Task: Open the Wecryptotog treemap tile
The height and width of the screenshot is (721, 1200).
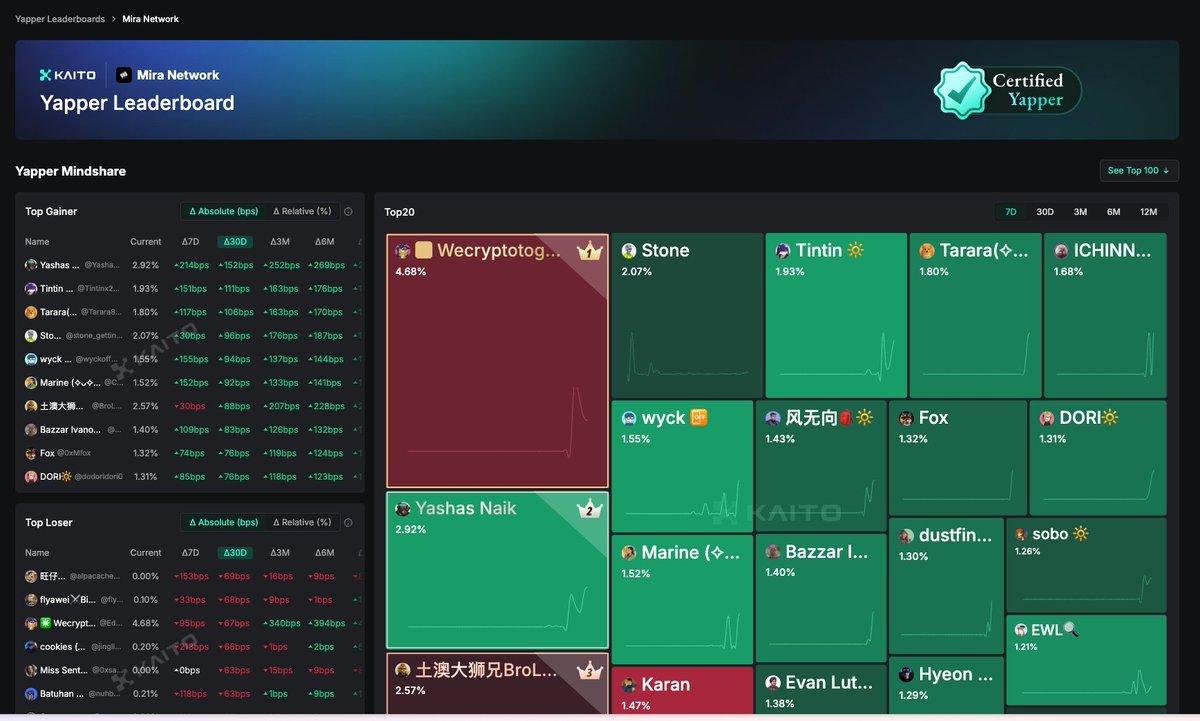Action: 497,361
